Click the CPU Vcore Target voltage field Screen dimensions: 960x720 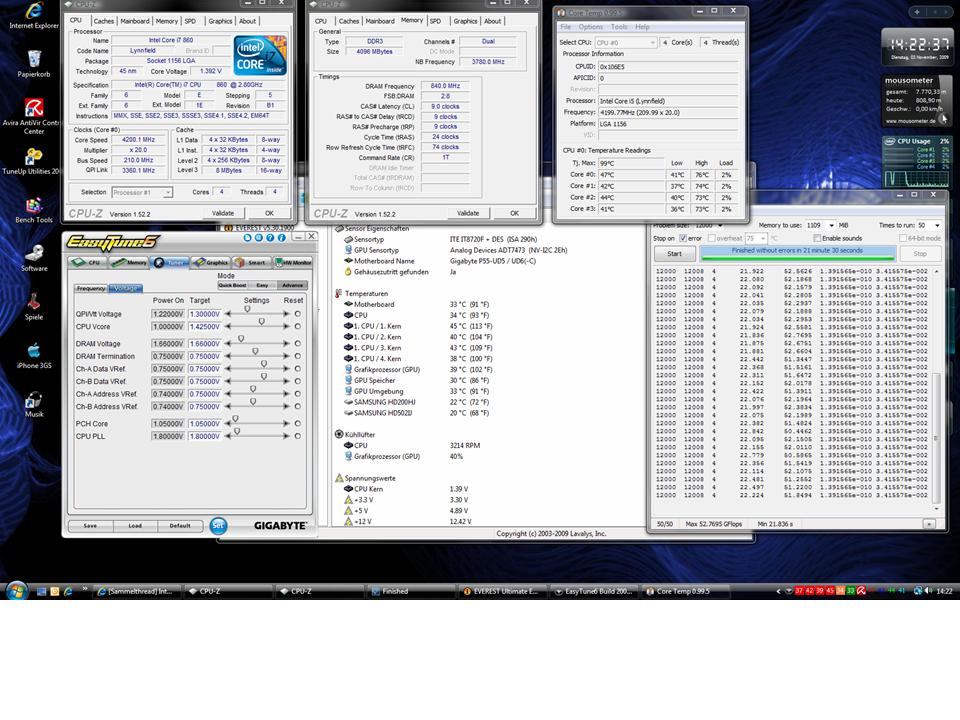(204, 327)
